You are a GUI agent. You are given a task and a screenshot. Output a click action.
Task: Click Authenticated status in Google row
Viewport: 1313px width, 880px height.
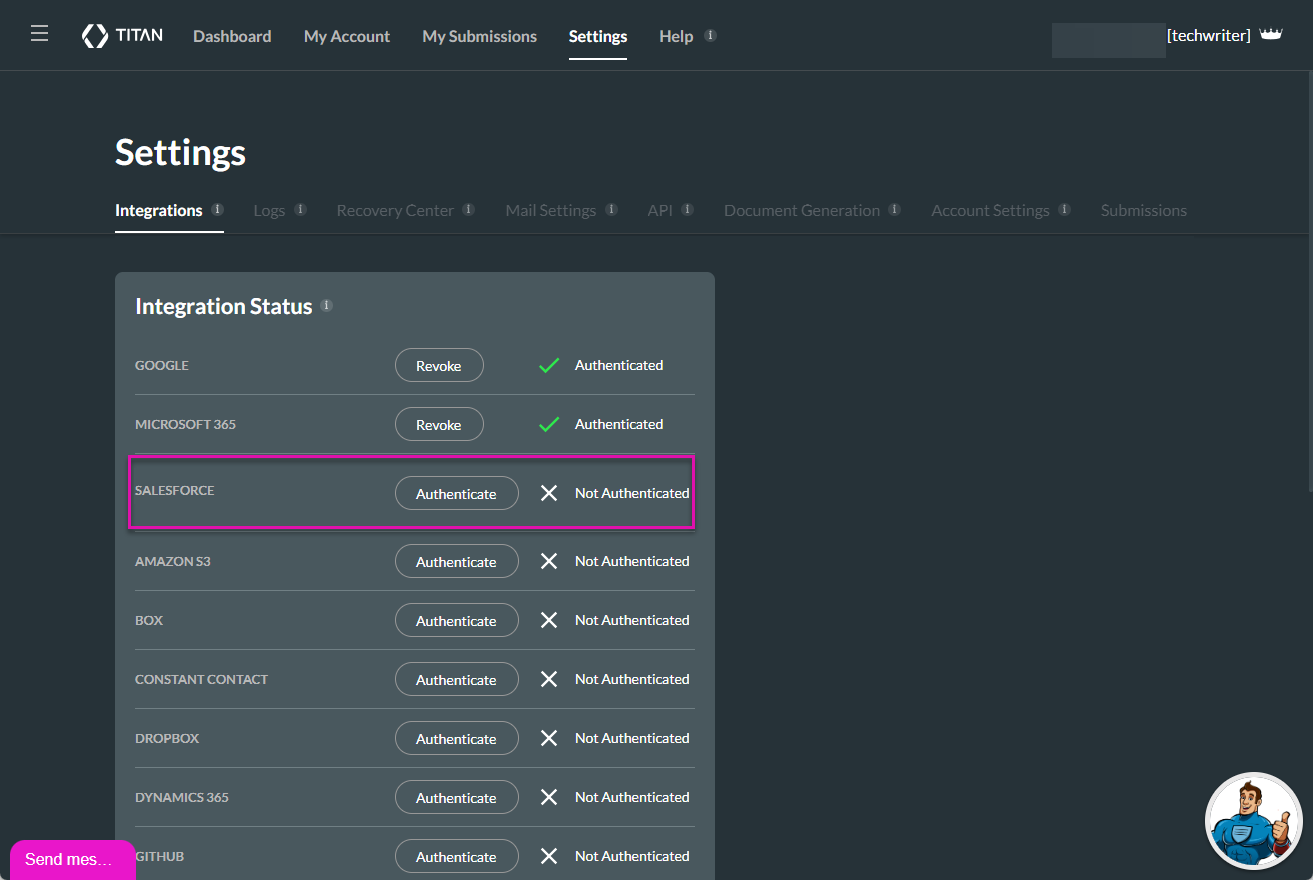[x=619, y=365]
